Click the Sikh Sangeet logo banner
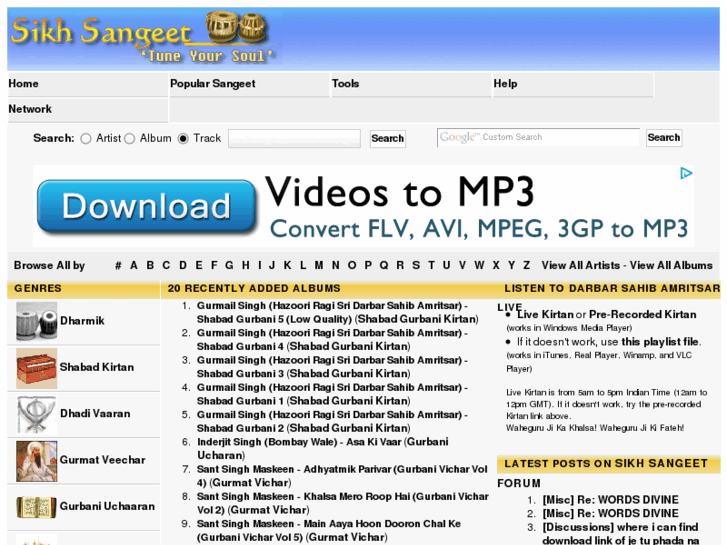Screen dimensions: 727x545 144,39
